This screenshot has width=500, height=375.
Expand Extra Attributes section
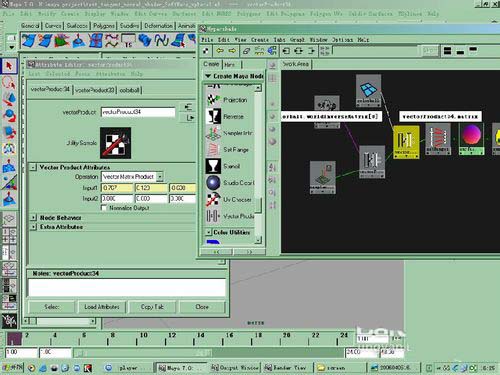coord(33,227)
